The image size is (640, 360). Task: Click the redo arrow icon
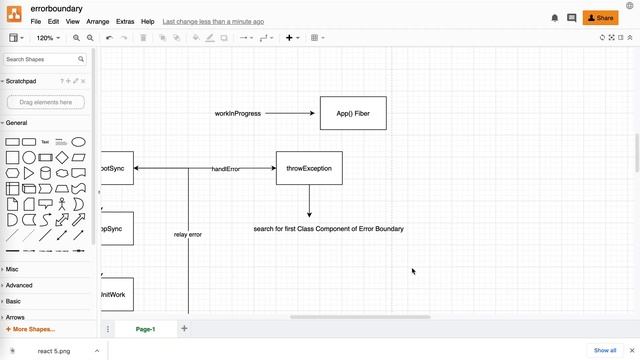(x=124, y=38)
